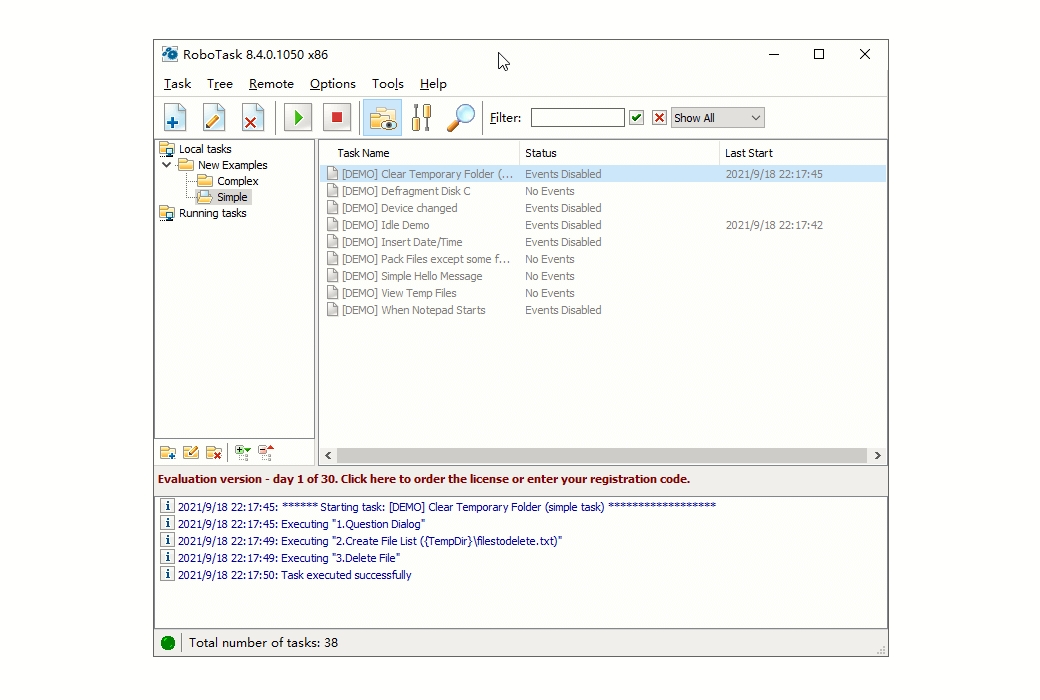Collapse the New Examples folder arrow
This screenshot has height=700, width=1040.
[x=166, y=165]
